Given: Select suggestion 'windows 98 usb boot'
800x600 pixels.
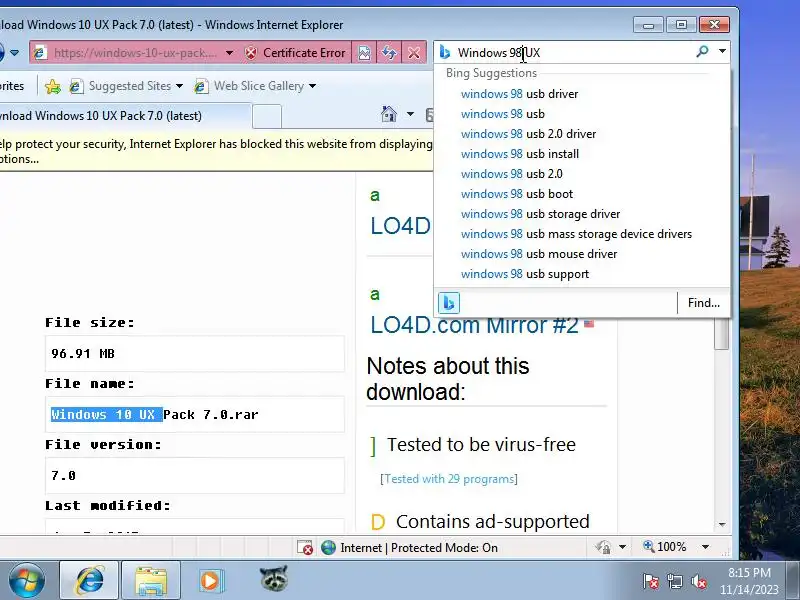Looking at the screenshot, I should [x=516, y=194].
